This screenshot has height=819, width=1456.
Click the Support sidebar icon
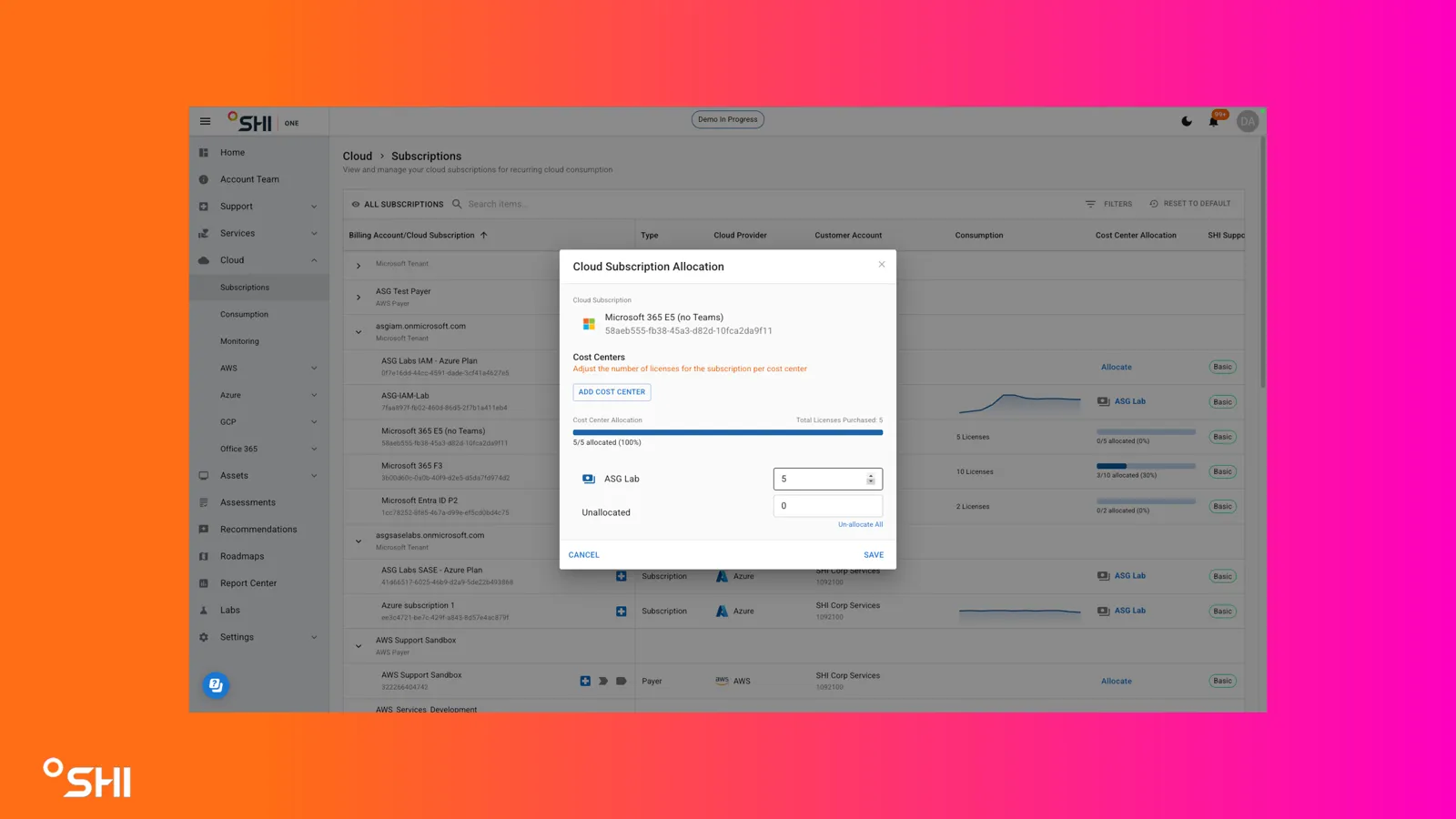coord(204,207)
